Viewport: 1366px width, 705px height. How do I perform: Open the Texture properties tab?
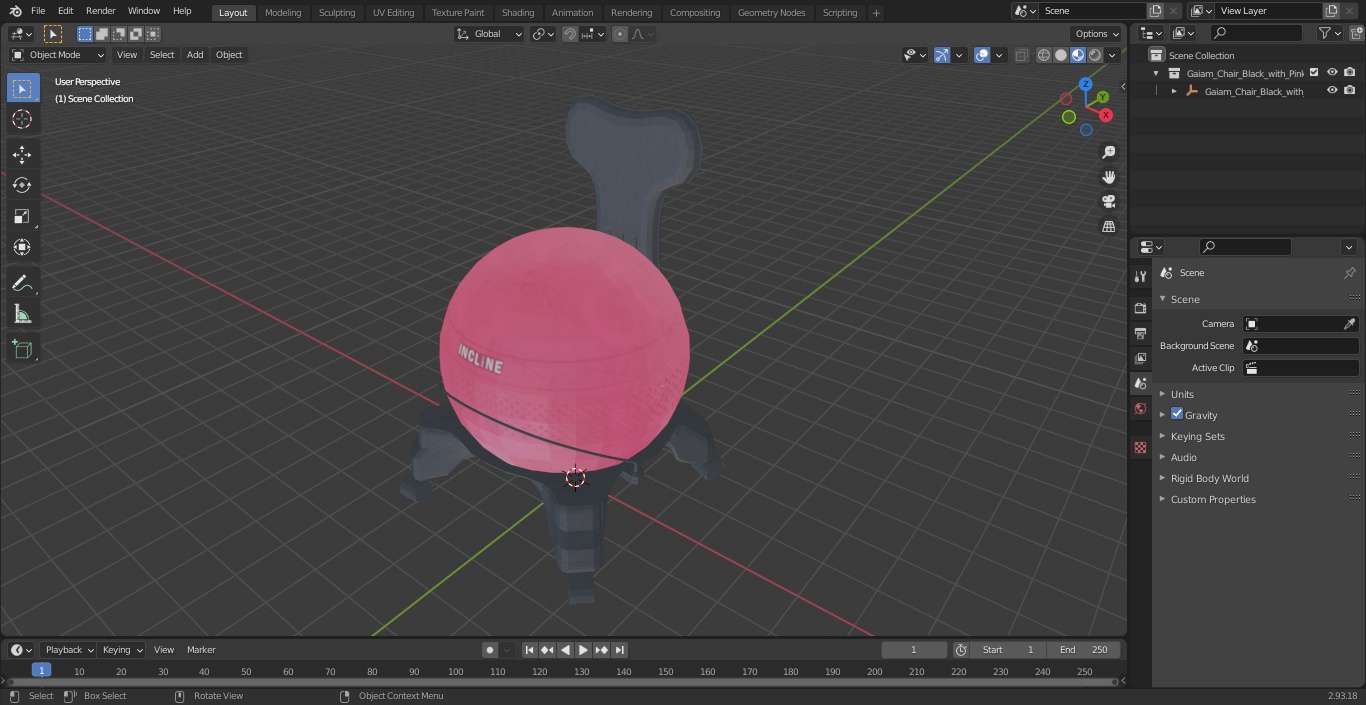point(1140,448)
